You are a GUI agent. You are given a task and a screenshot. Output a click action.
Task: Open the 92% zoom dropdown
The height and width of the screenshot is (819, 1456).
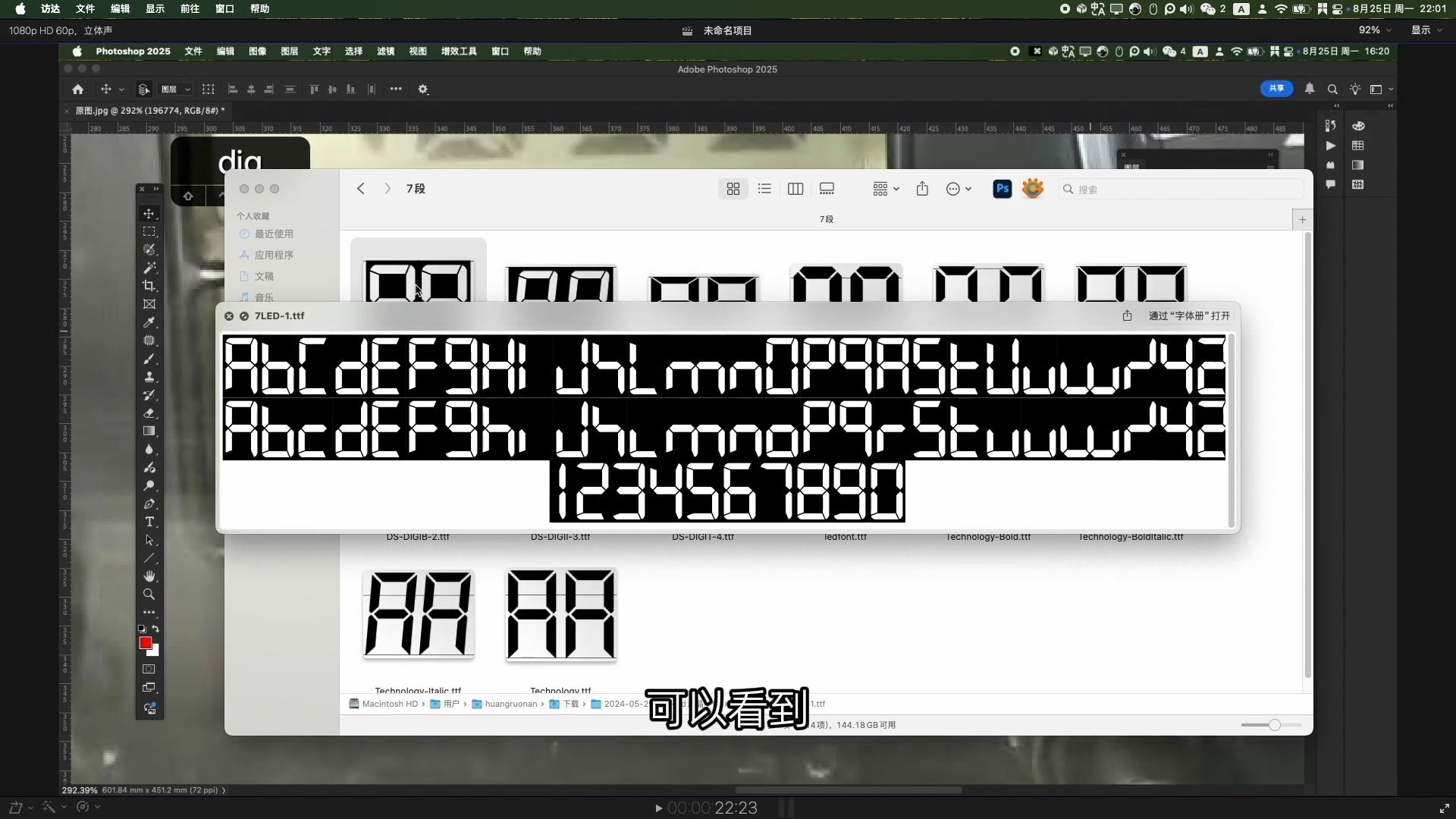click(1374, 30)
